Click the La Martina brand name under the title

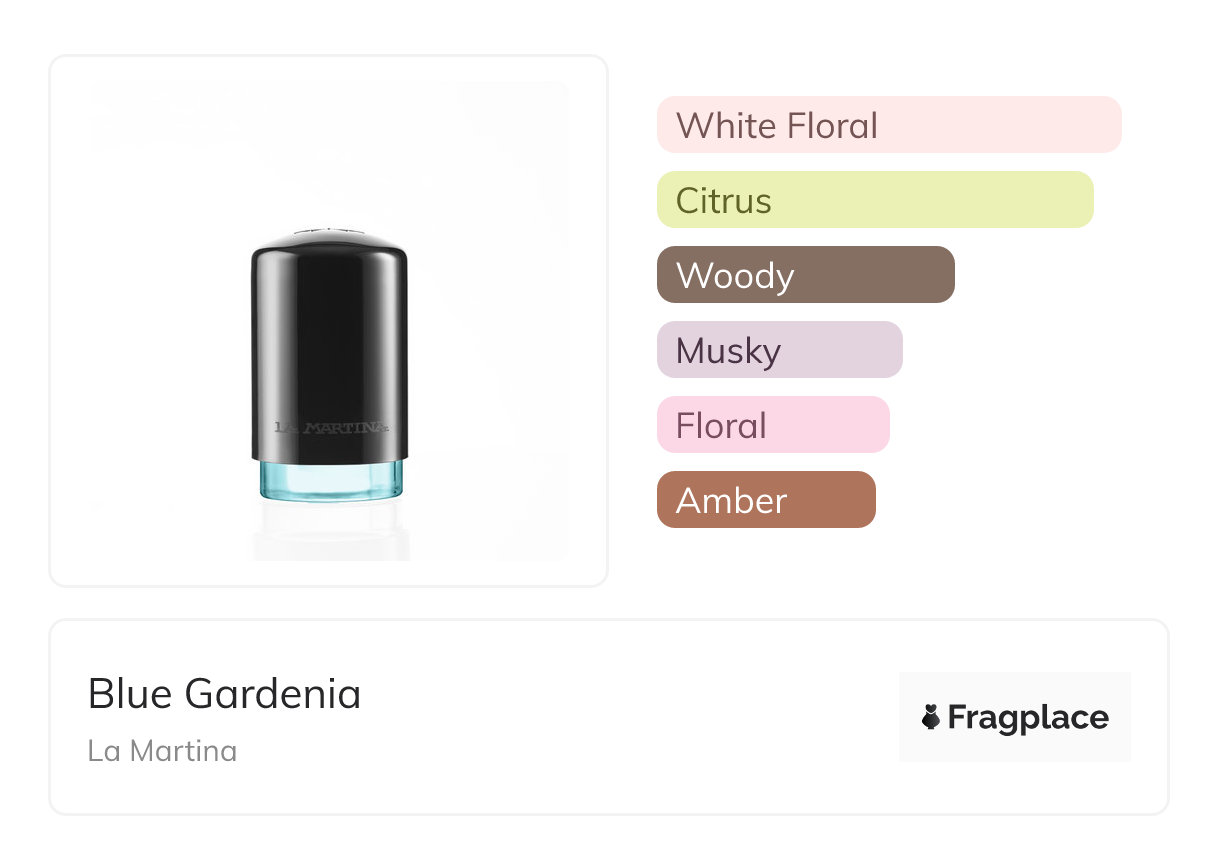coord(162,750)
